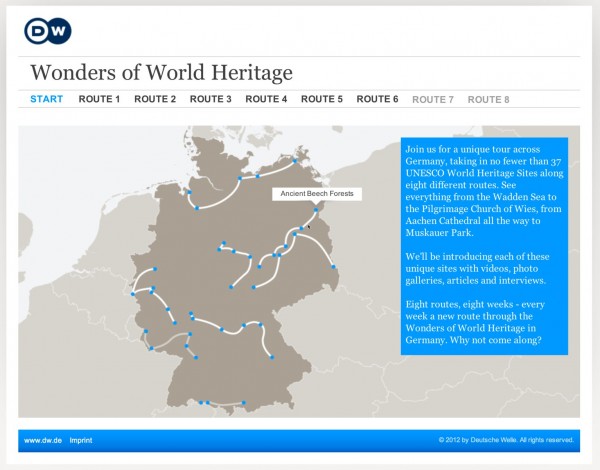The image size is (600, 470).
Task: Open the Imprint link in the footer
Action: (x=82, y=439)
